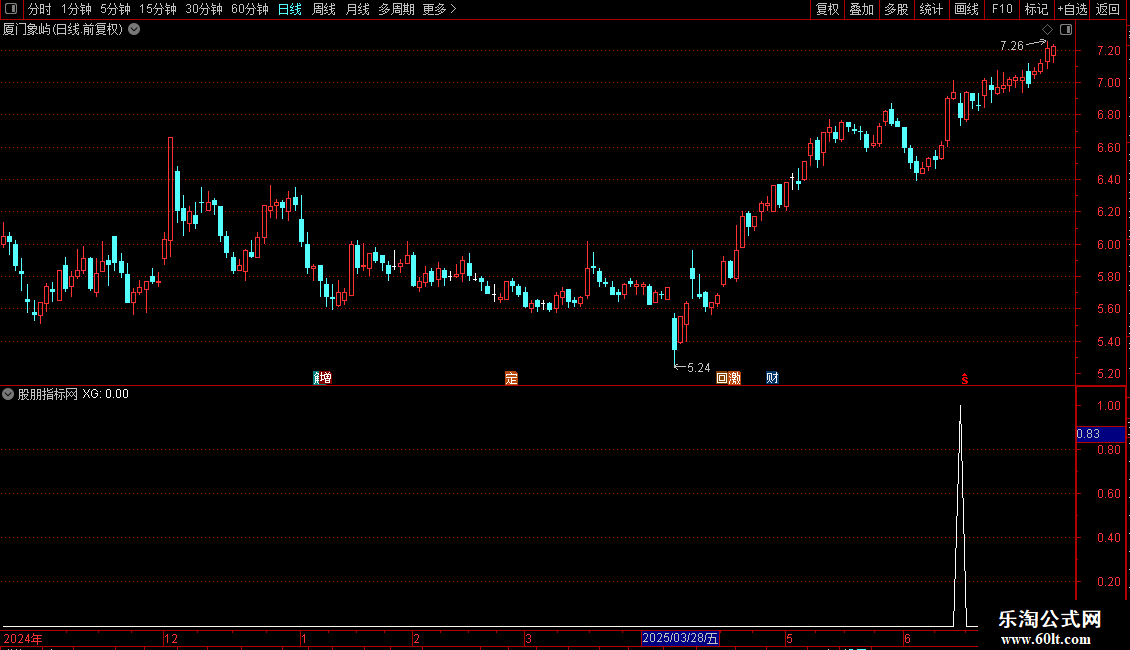Click the XG: 0.00 indicator value
This screenshot has height=650, width=1130.
point(105,394)
